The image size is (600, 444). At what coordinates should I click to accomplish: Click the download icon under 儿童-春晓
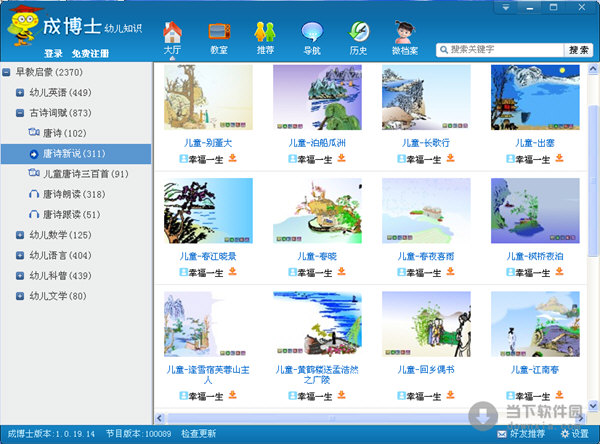pyautogui.click(x=341, y=271)
